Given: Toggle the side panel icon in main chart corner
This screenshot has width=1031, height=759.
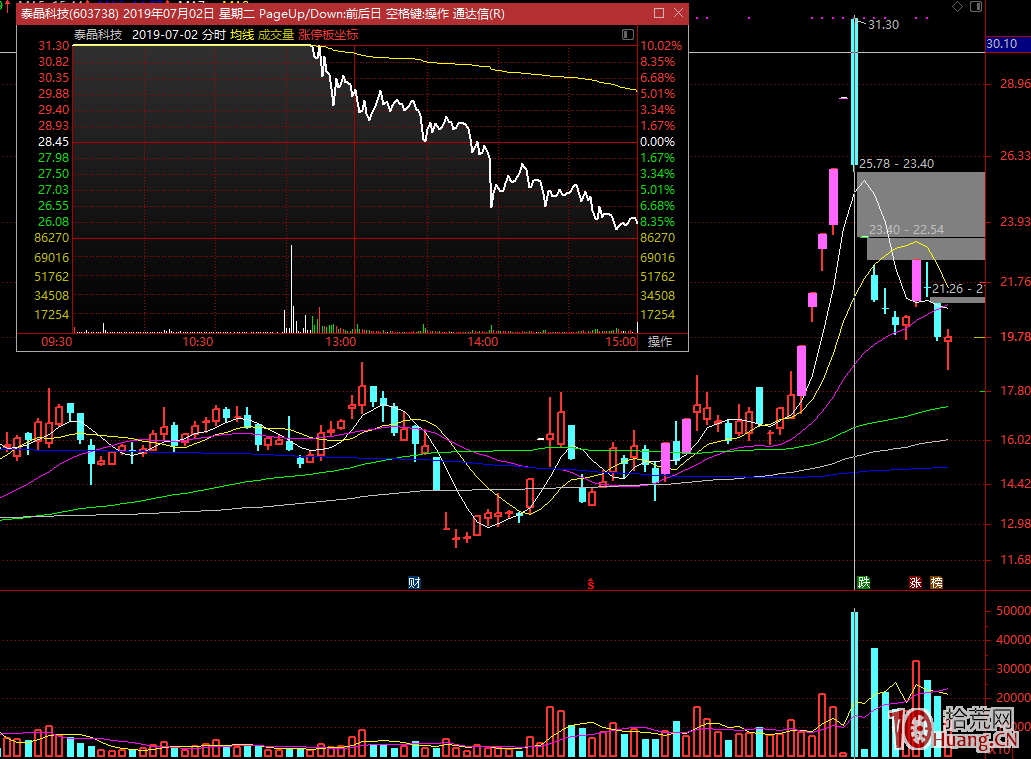Looking at the screenshot, I should [977, 7].
